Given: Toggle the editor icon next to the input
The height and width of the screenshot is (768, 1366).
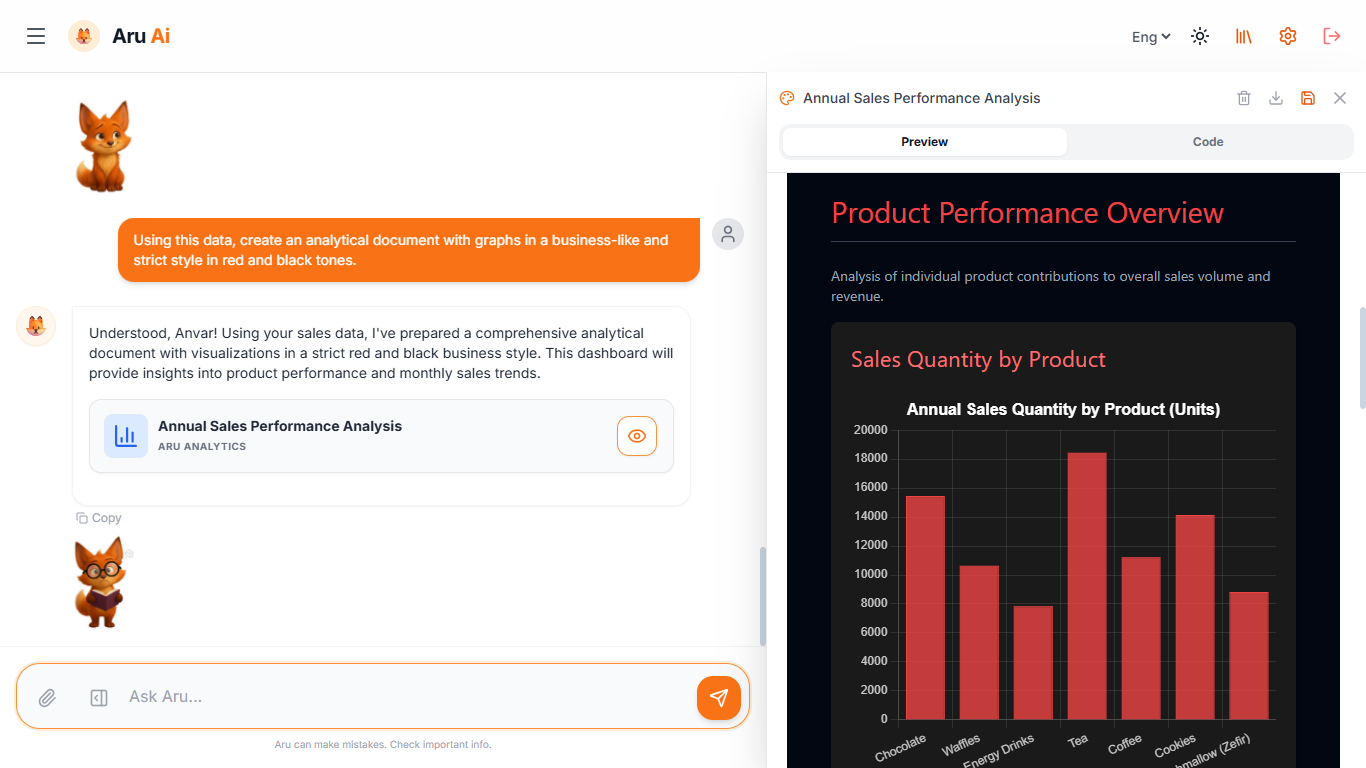Looking at the screenshot, I should pyautogui.click(x=99, y=697).
